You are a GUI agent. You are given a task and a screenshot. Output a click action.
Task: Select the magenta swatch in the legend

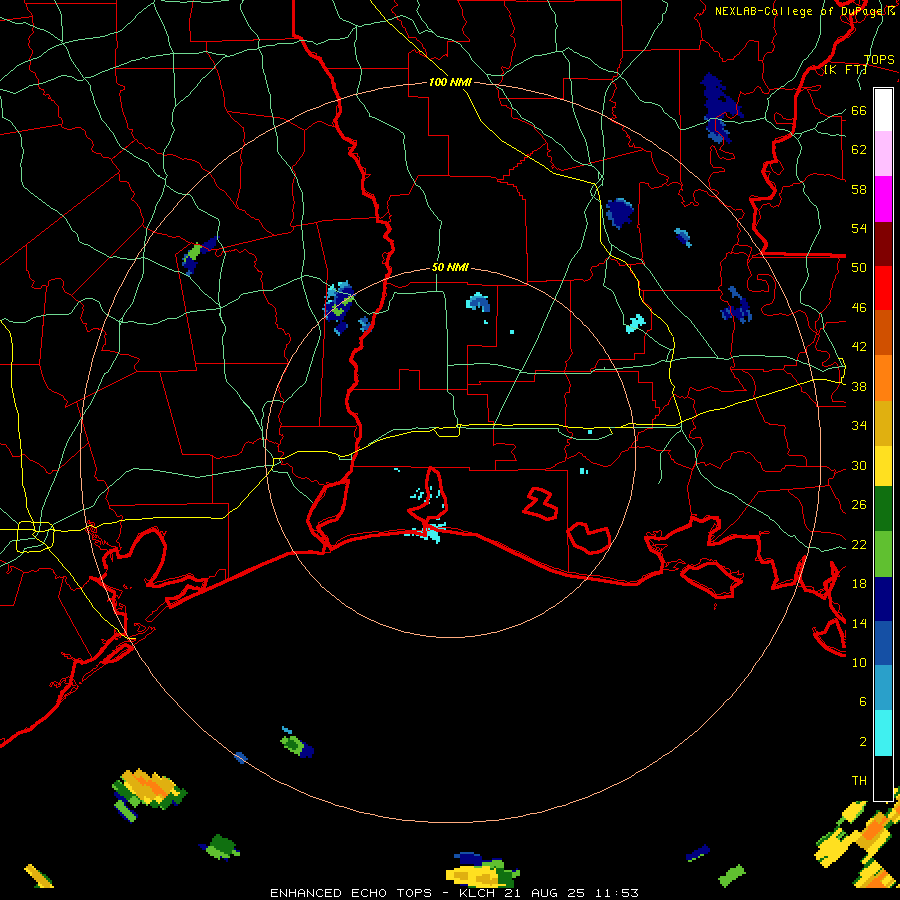point(883,199)
